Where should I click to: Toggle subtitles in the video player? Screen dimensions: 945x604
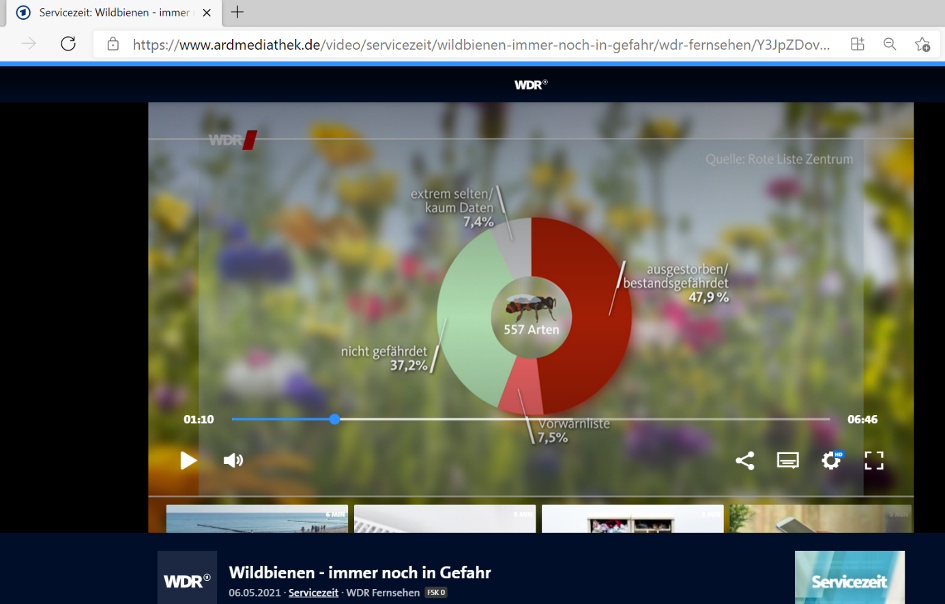[x=788, y=461]
